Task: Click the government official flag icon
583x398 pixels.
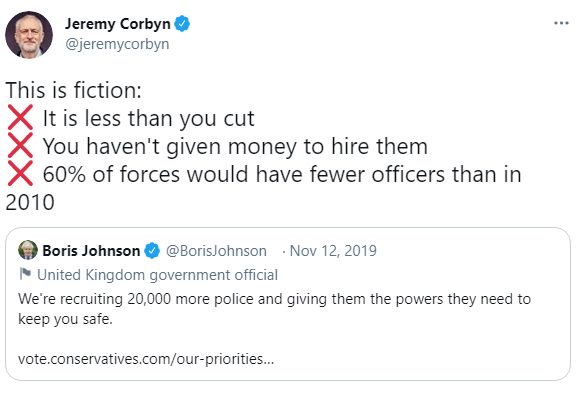Action: (25, 275)
